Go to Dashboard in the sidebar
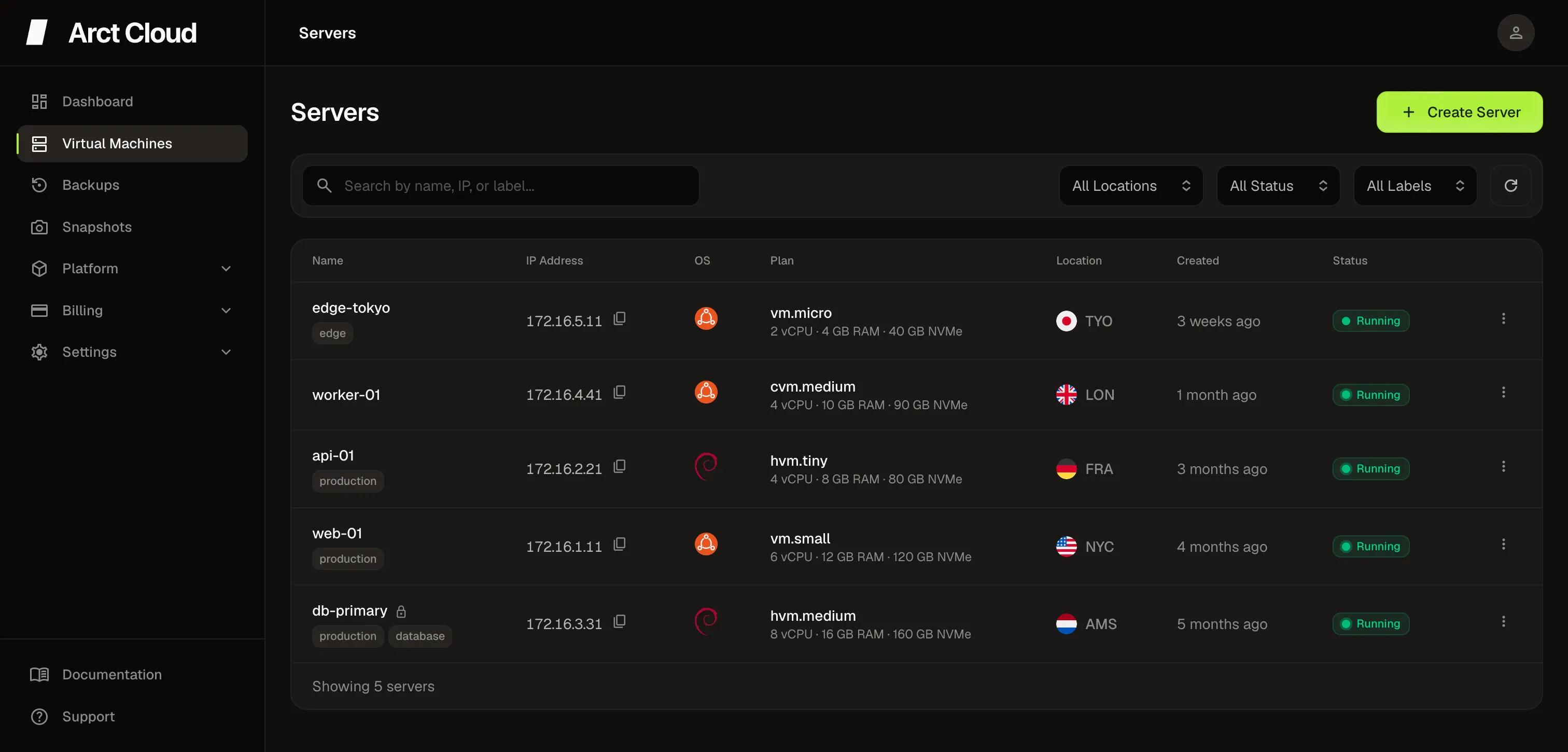Image resolution: width=1568 pixels, height=752 pixels. (132, 102)
